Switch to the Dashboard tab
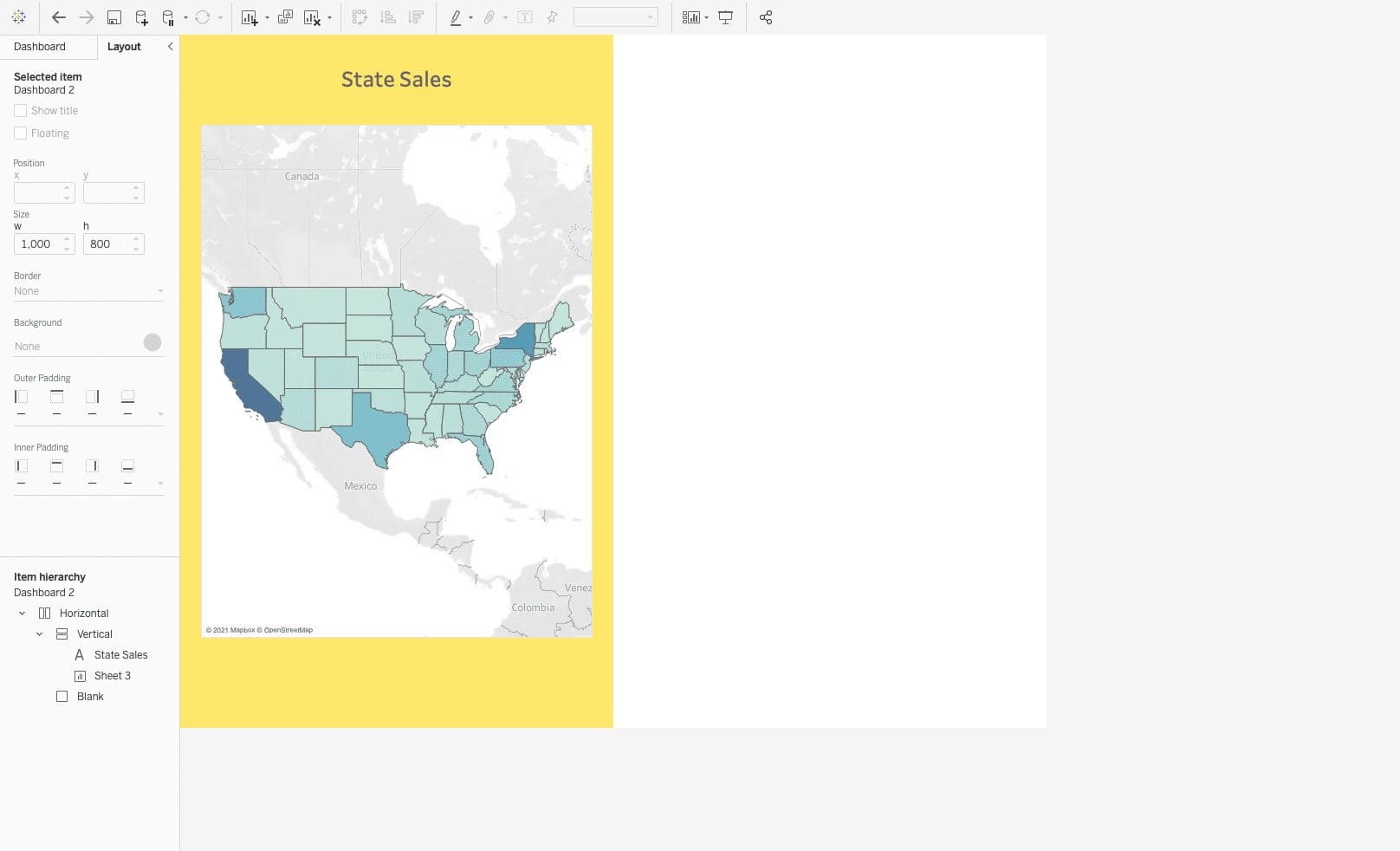The image size is (1400, 851). point(39,46)
